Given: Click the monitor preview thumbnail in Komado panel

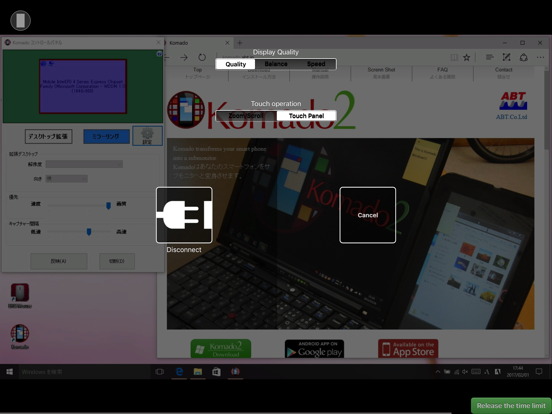Looking at the screenshot, I should pyautogui.click(x=83, y=86).
